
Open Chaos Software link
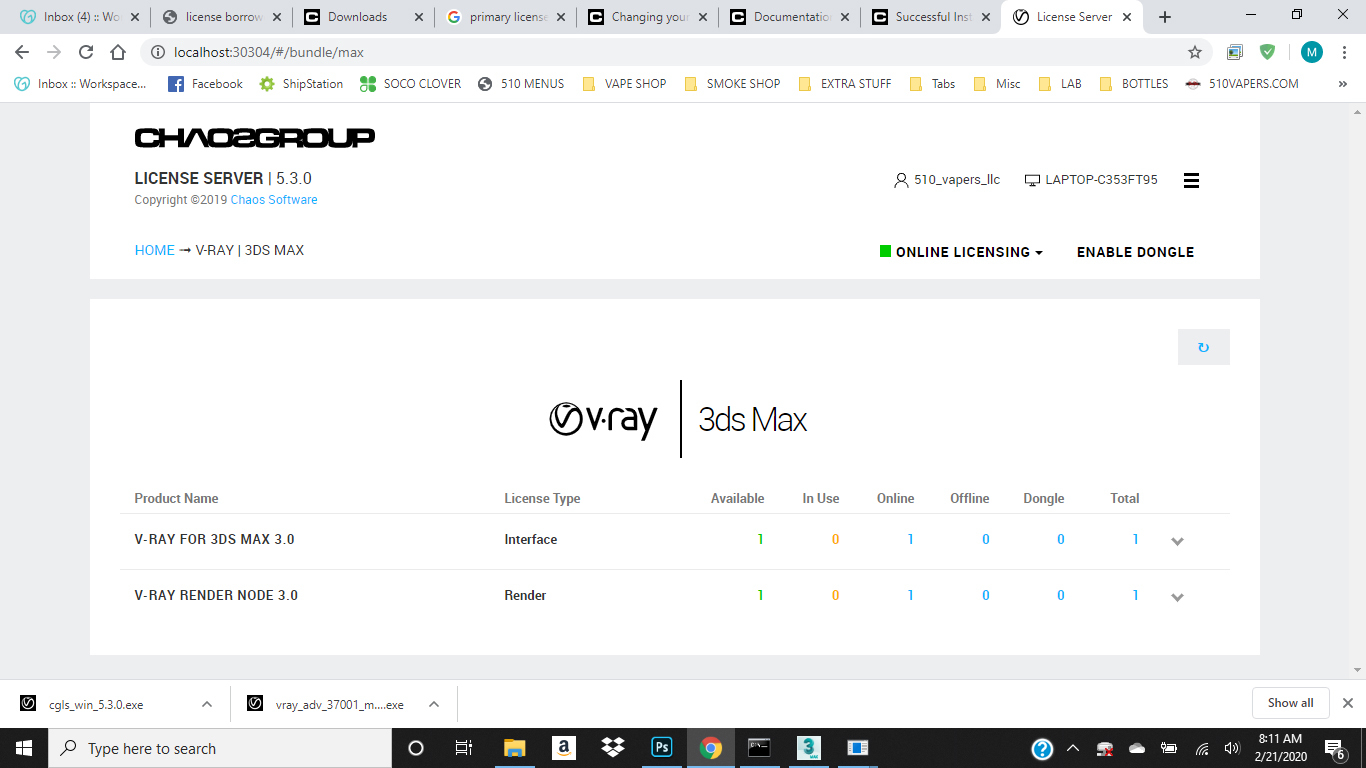tap(274, 200)
